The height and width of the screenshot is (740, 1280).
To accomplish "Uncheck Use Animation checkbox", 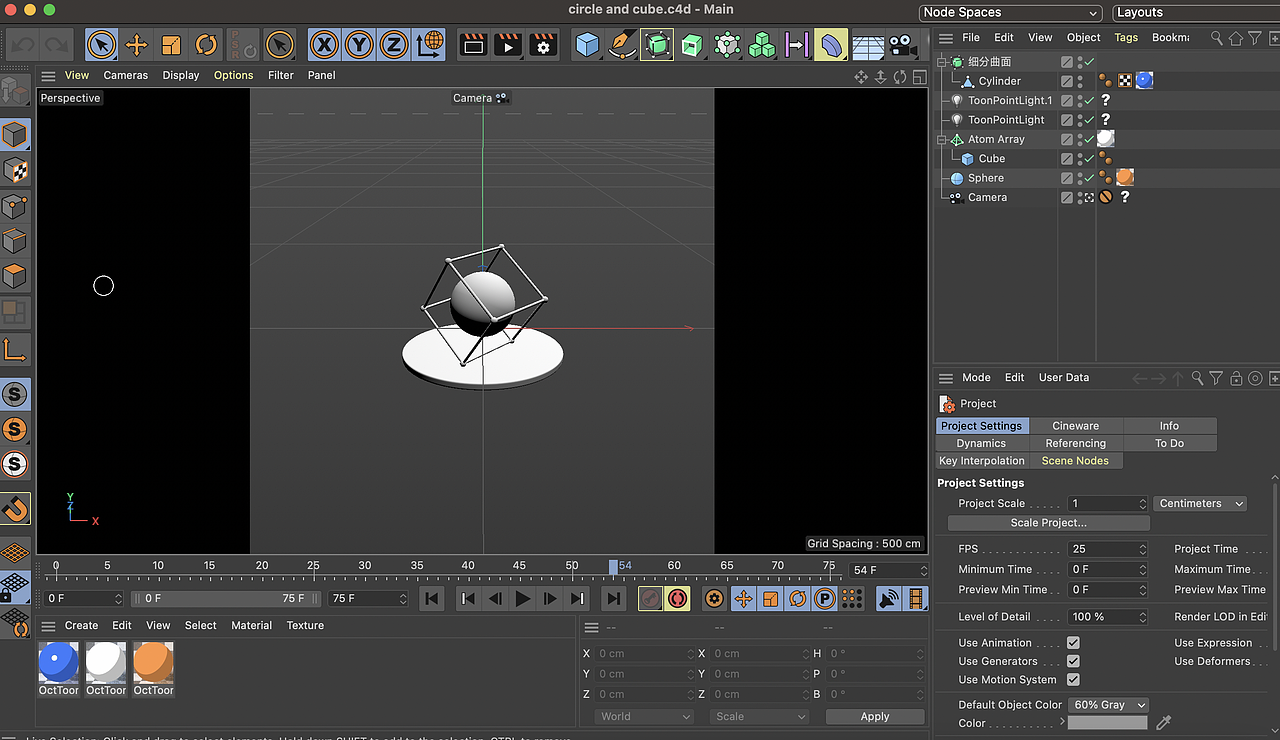I will 1073,643.
